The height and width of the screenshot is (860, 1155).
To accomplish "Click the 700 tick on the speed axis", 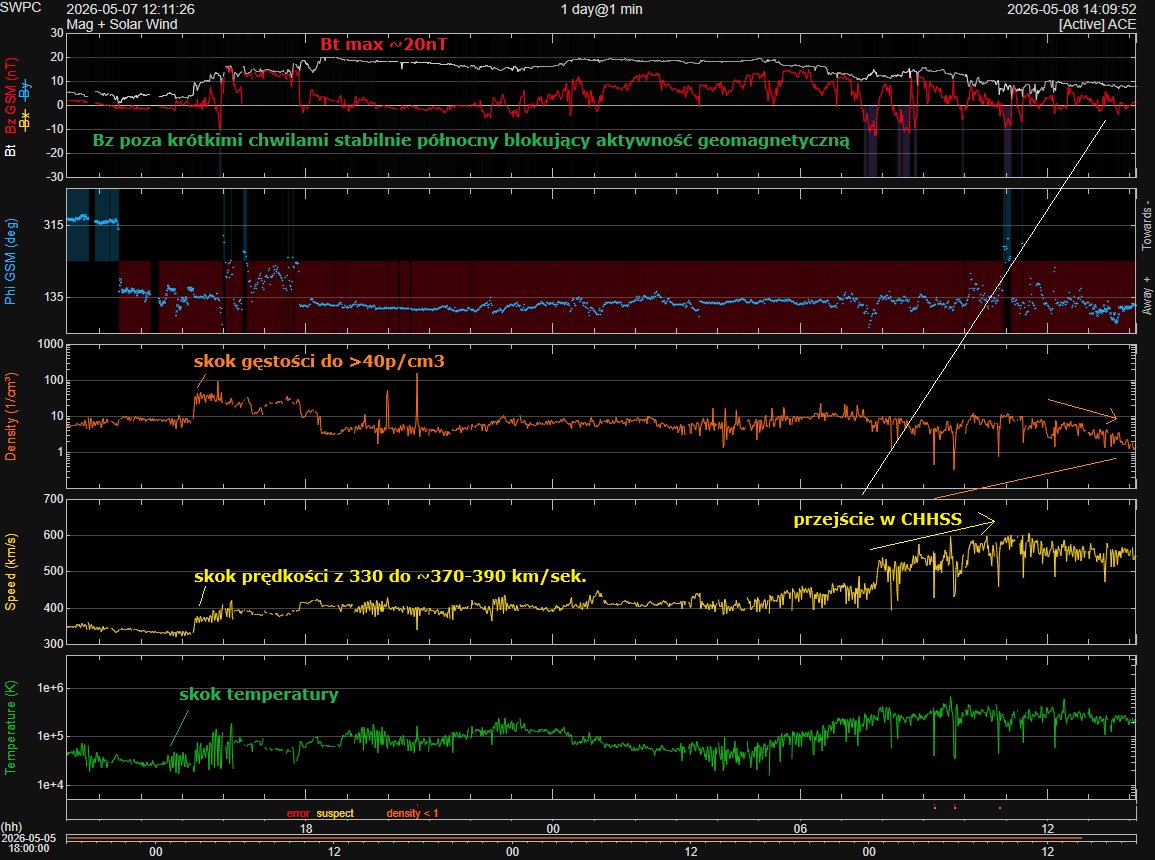I will pos(54,499).
